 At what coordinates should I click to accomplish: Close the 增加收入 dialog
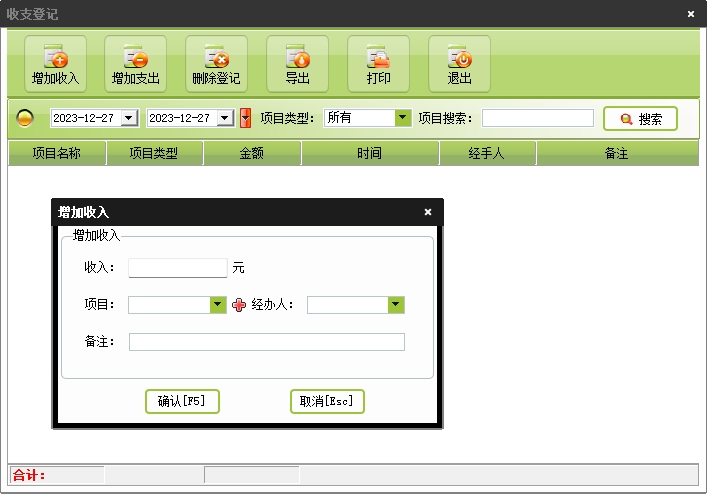(428, 212)
